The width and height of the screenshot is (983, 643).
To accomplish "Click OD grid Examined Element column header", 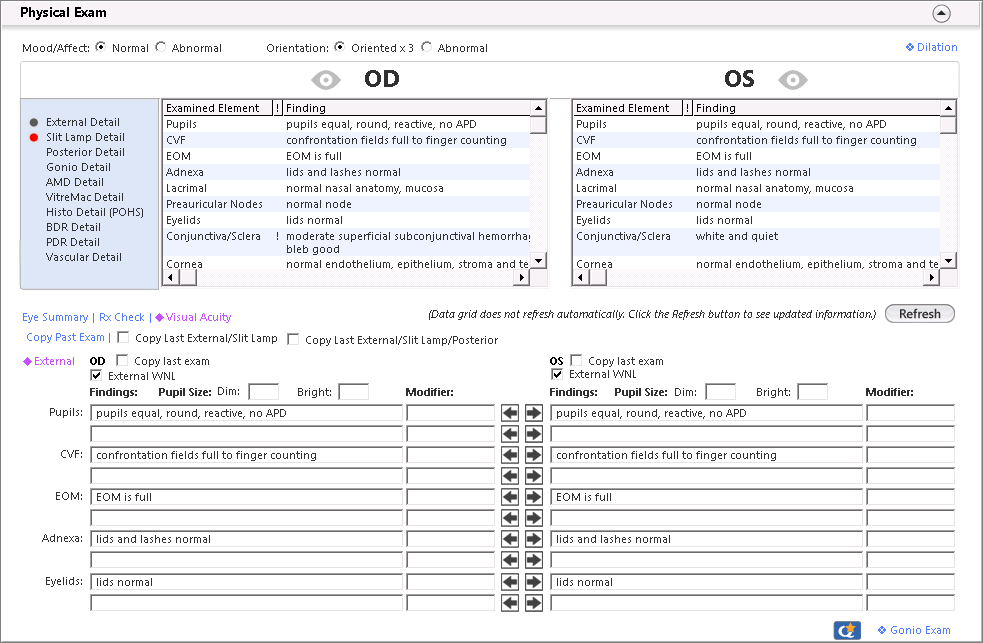I will (218, 108).
